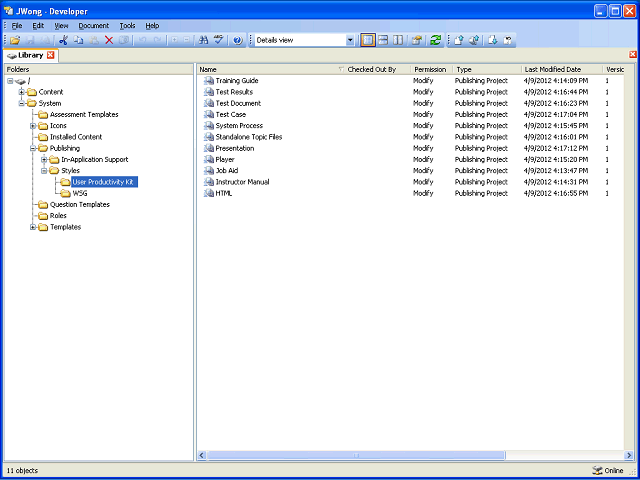Select the System Process row
This screenshot has width=640, height=480.
click(410, 126)
